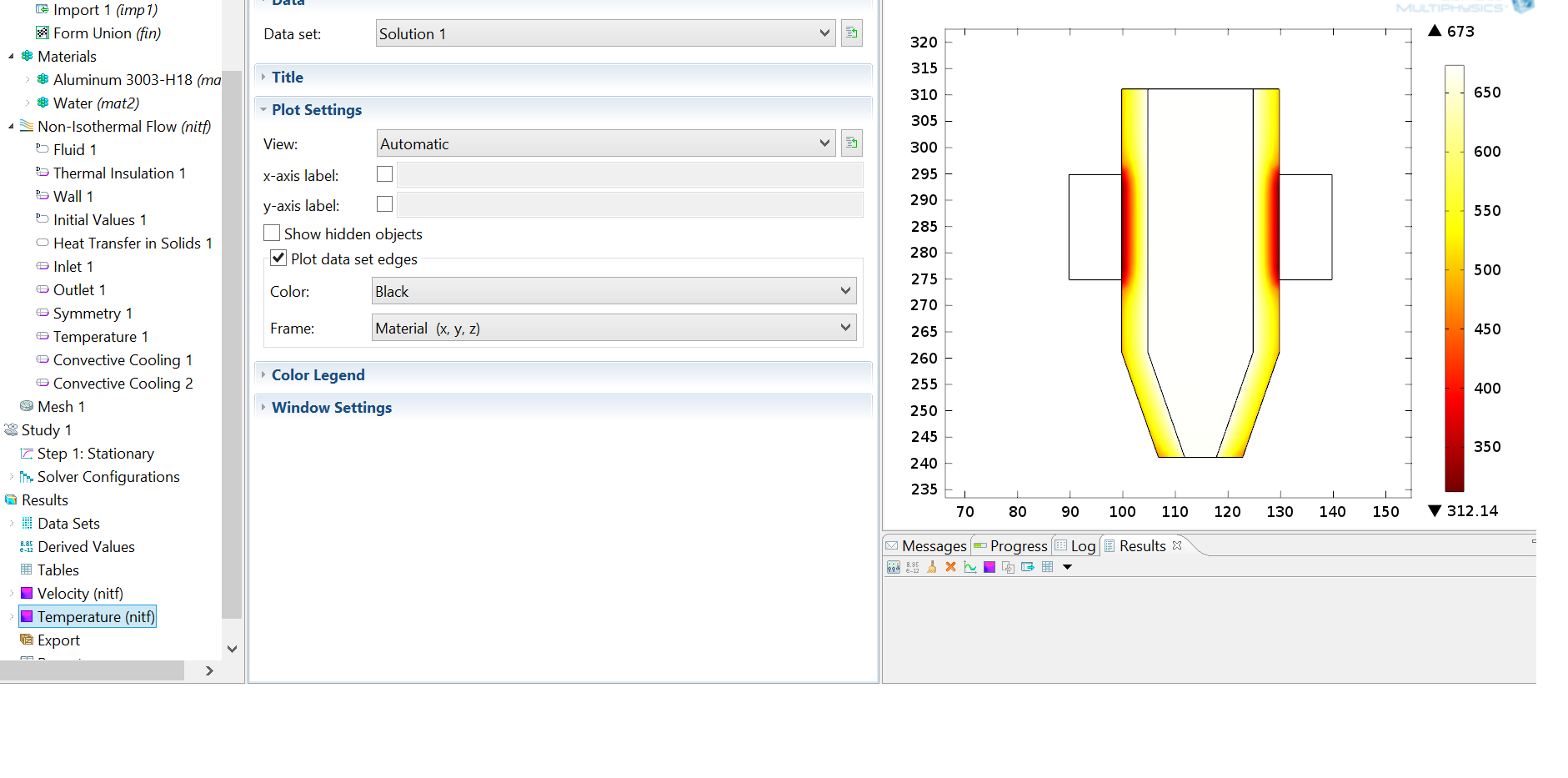Click the clear table broom icon
1568x778 pixels.
(x=931, y=567)
